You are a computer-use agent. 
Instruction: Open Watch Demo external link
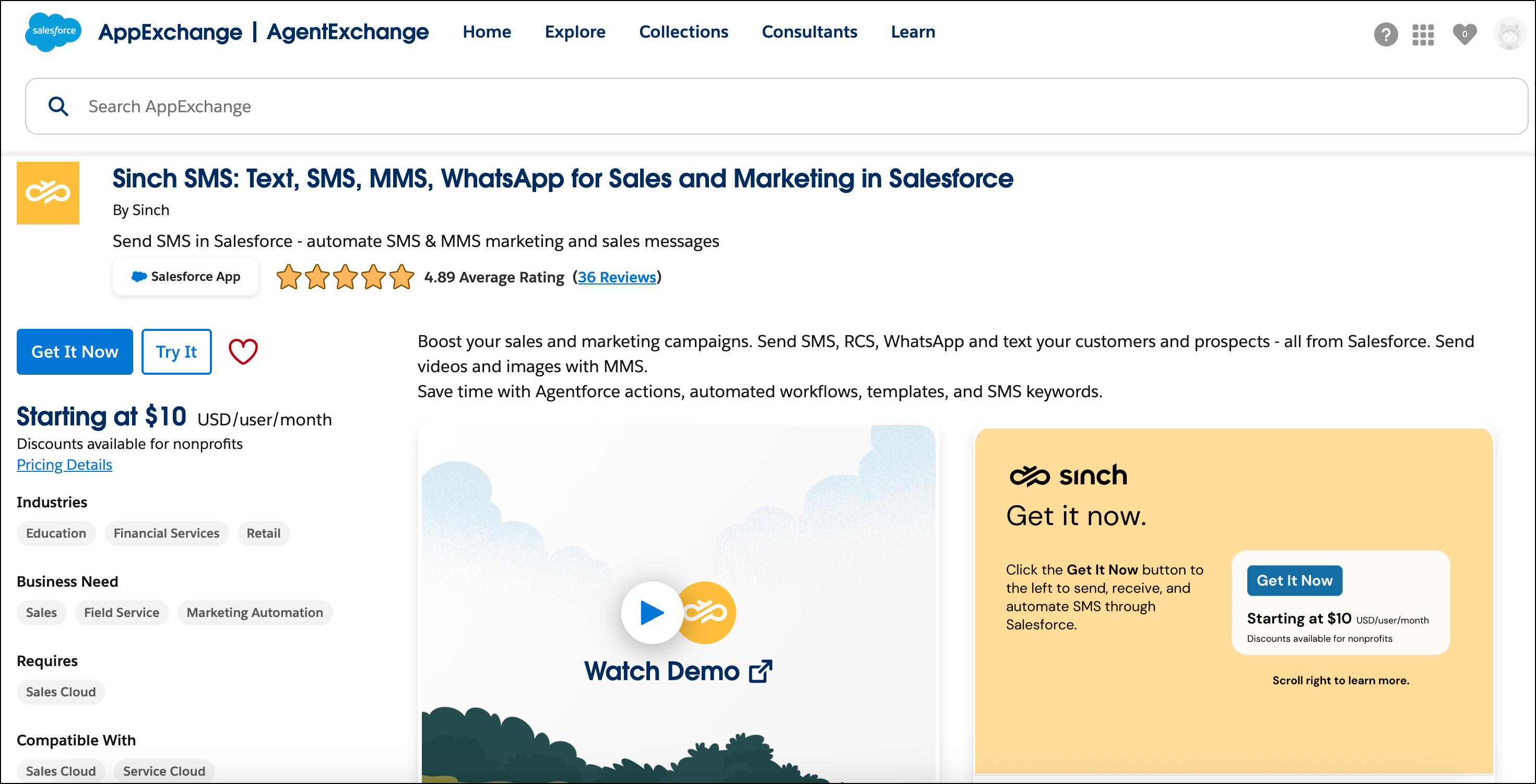[x=678, y=671]
